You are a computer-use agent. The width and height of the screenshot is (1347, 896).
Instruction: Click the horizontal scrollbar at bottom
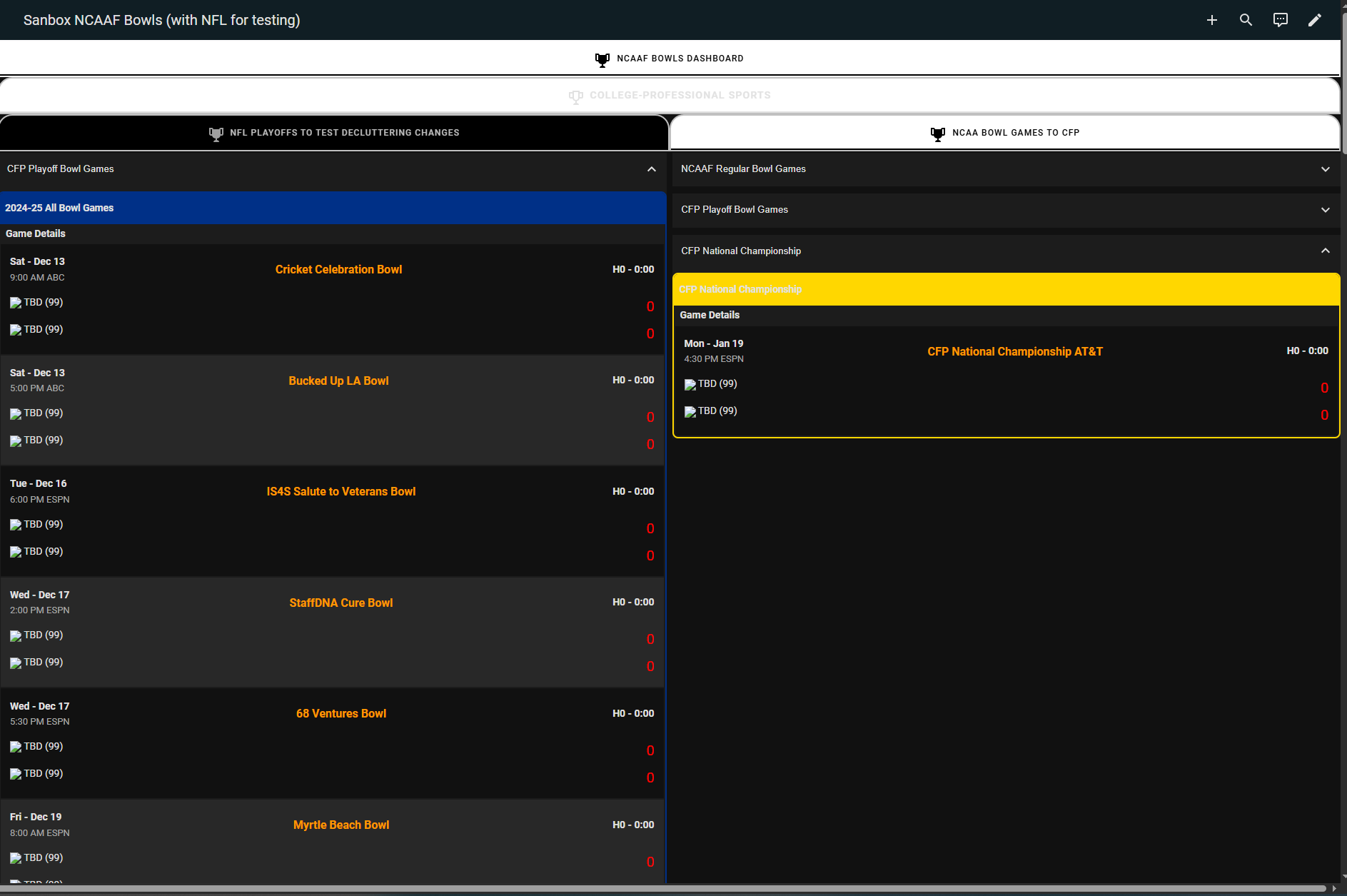pyautogui.click(x=663, y=889)
